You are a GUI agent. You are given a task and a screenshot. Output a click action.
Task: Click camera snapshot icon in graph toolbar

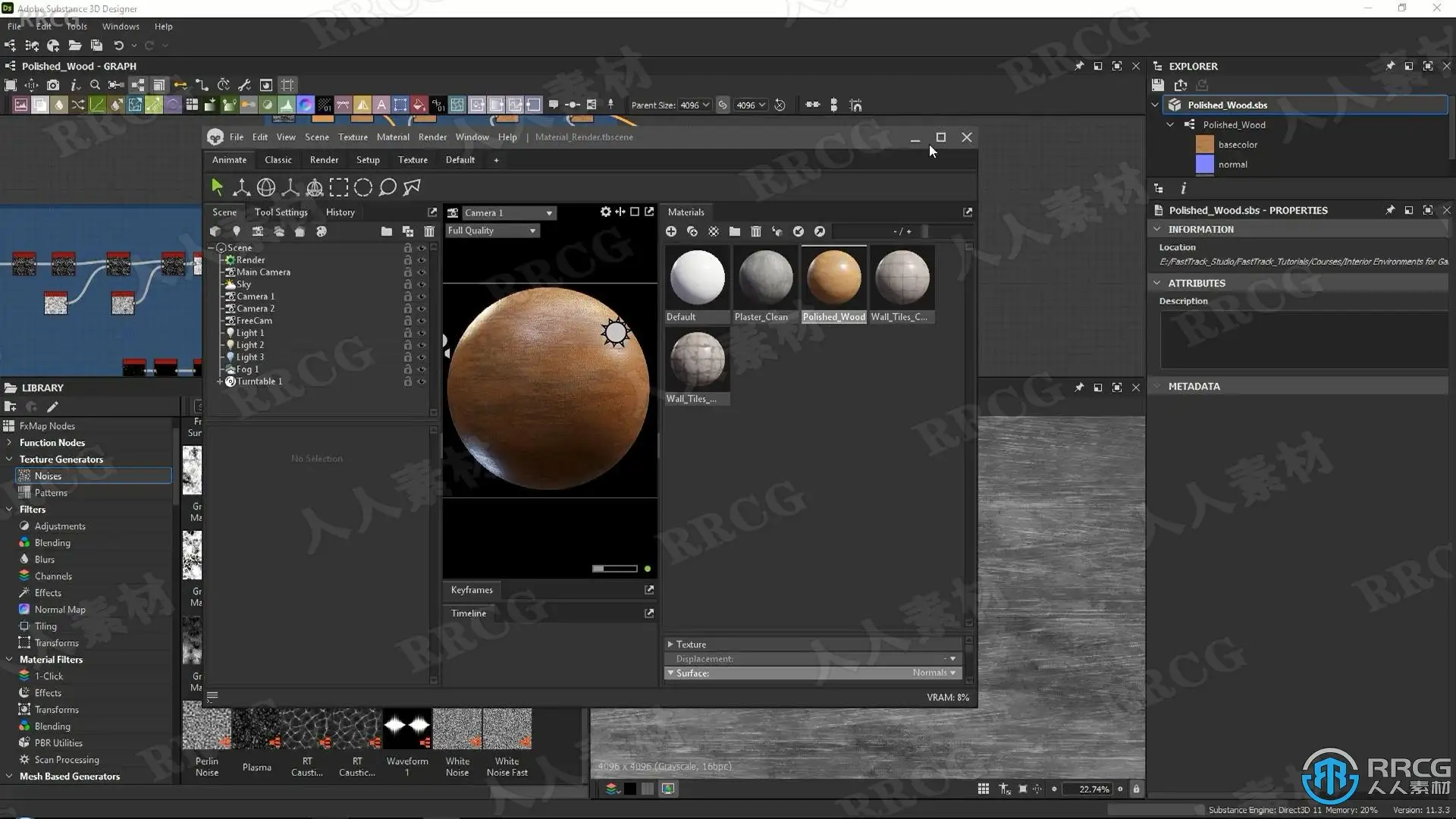click(53, 85)
